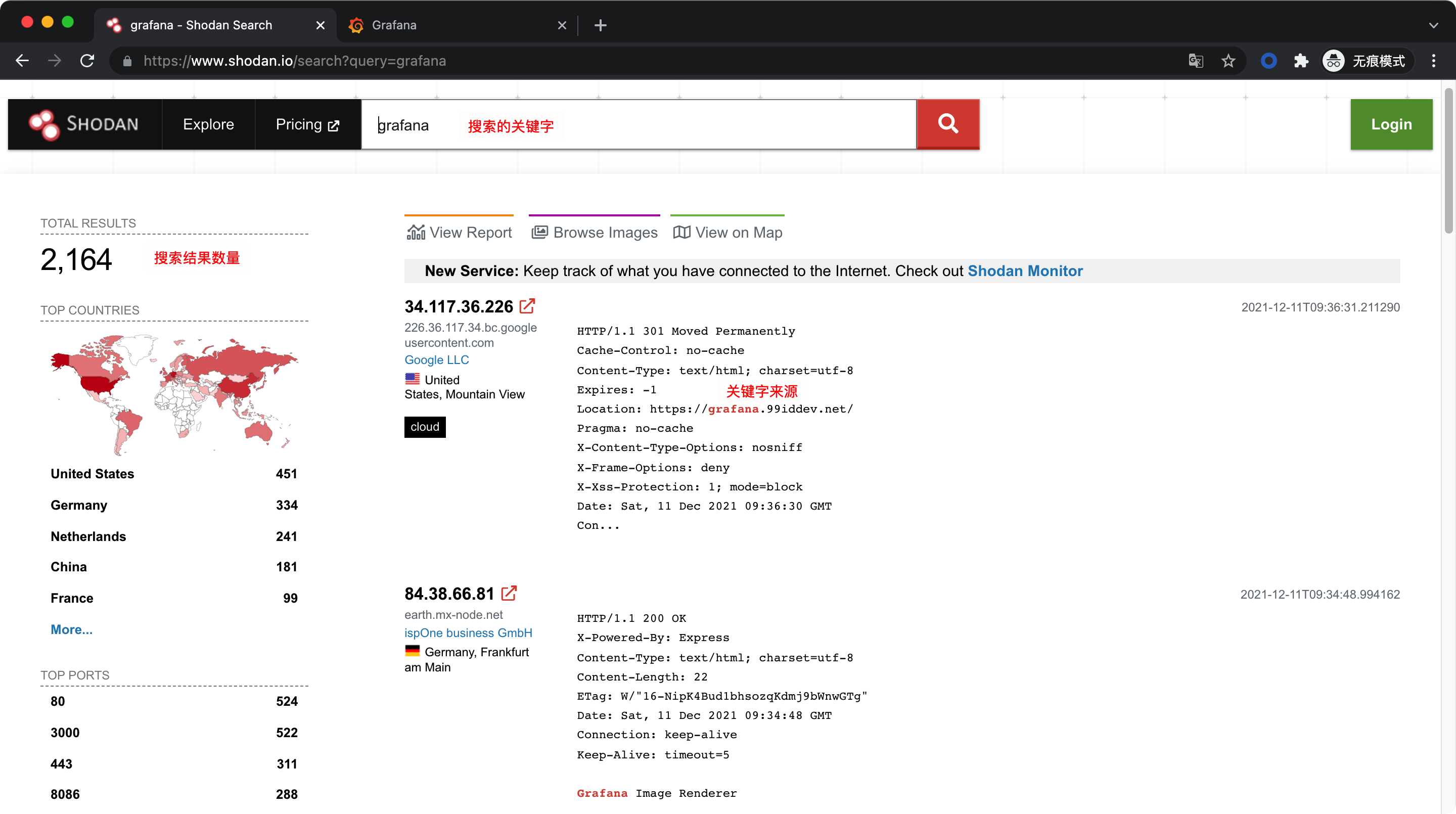This screenshot has width=1456, height=814.
Task: Open Chrome three-dot menu
Action: 1433,61
